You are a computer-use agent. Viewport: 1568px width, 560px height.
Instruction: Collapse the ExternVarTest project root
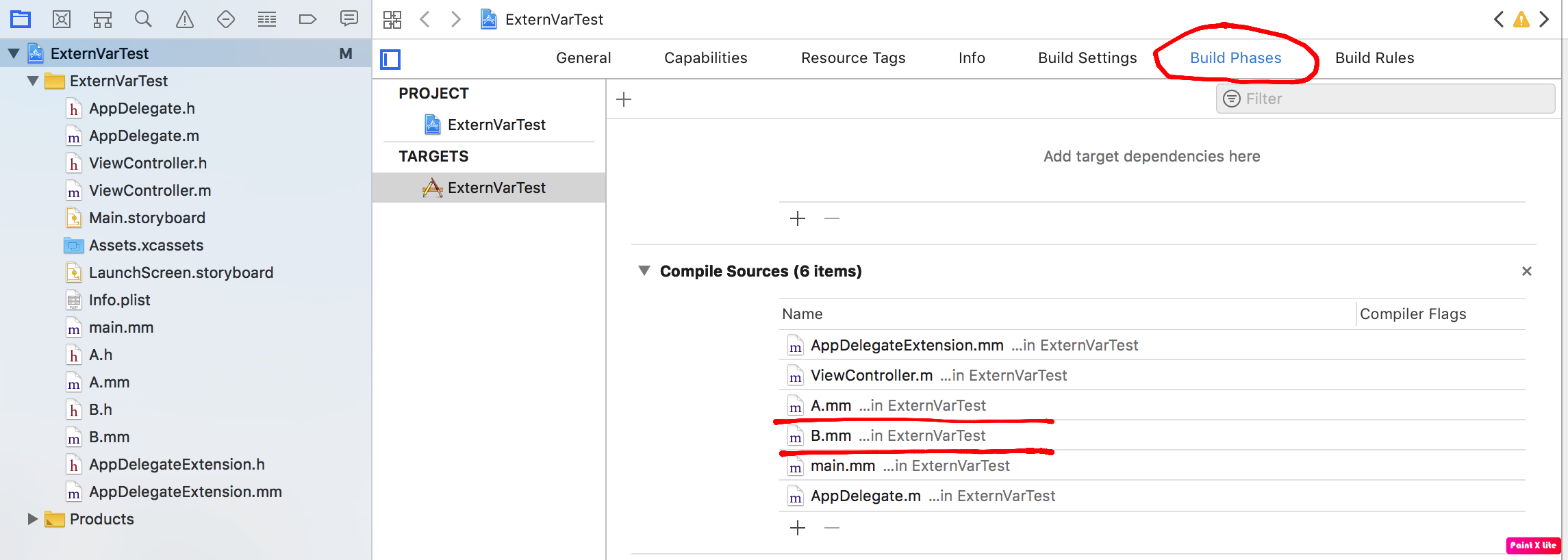(14, 53)
